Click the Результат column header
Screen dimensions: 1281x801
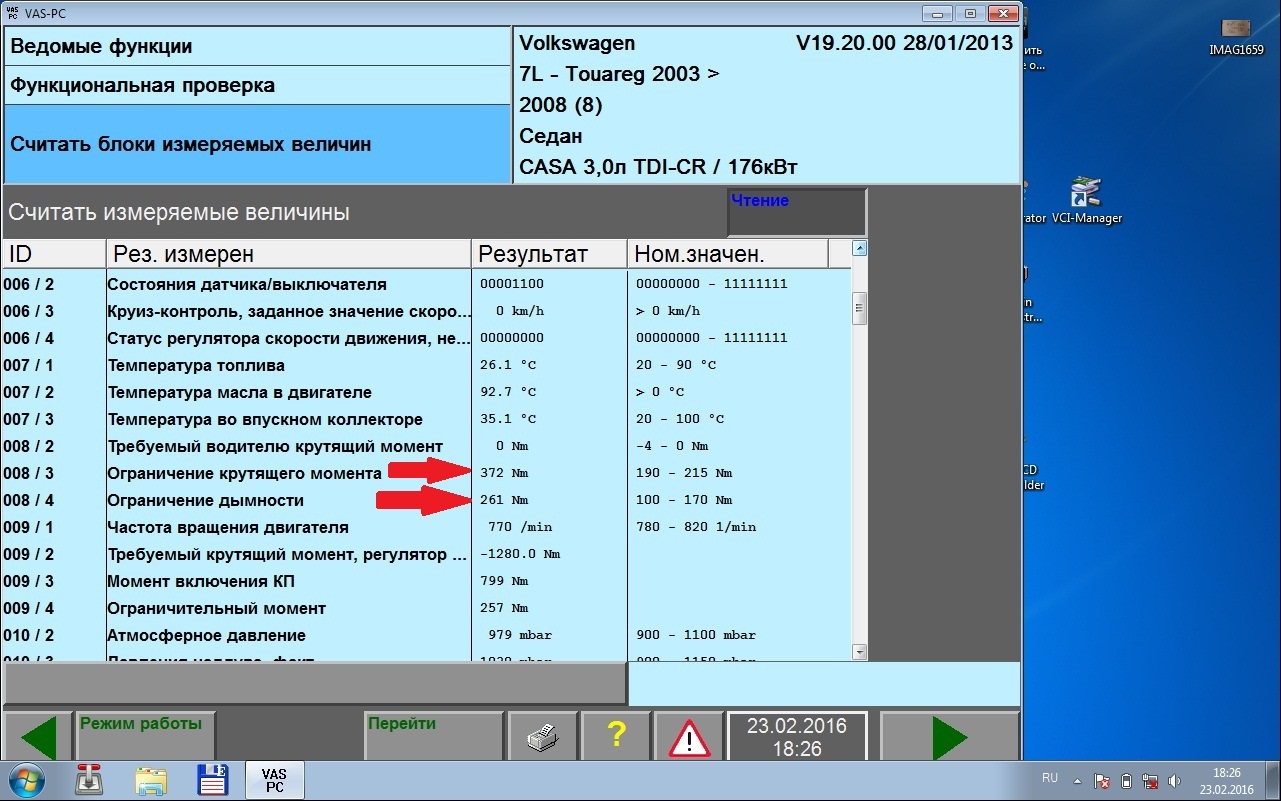tap(549, 254)
